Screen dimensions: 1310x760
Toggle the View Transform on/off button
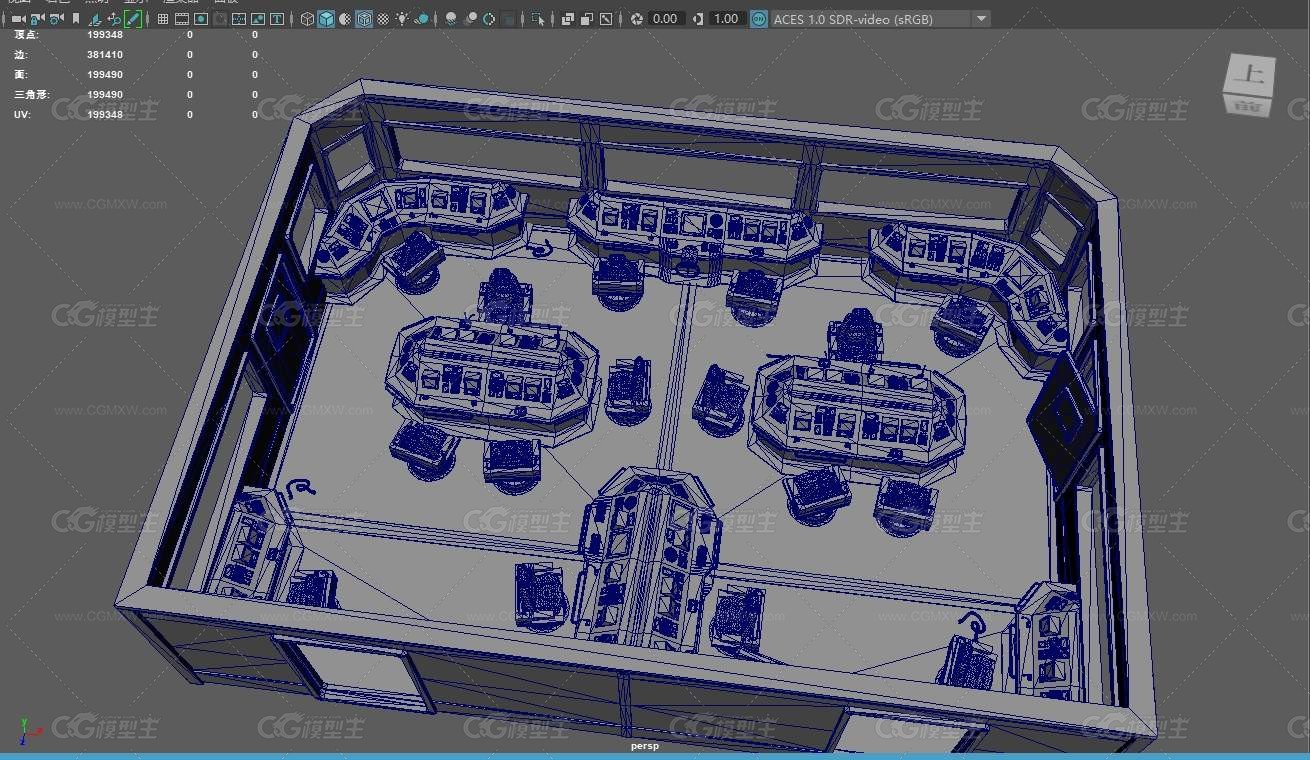click(x=759, y=19)
